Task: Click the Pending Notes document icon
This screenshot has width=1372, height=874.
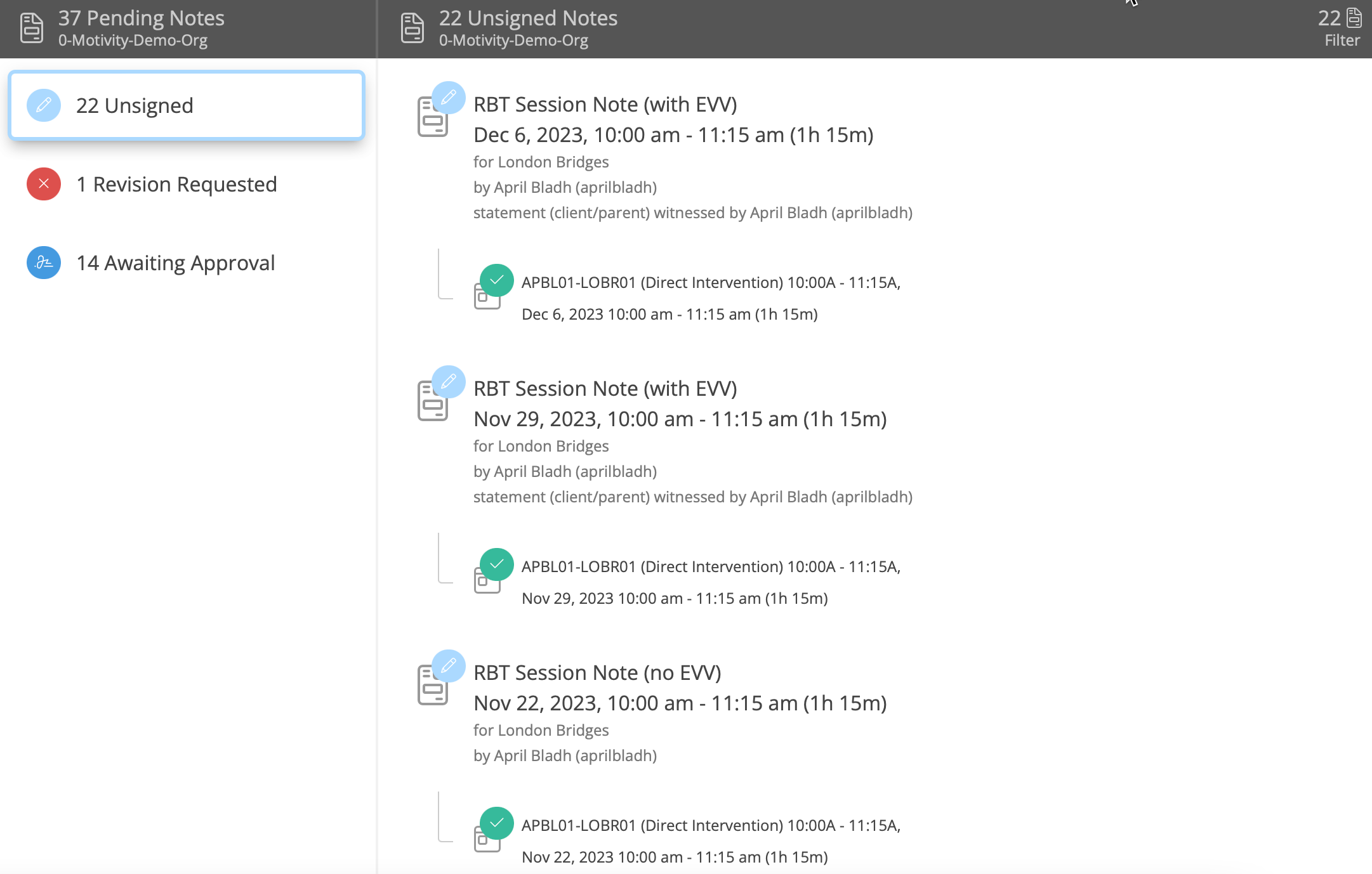Action: pyautogui.click(x=32, y=29)
